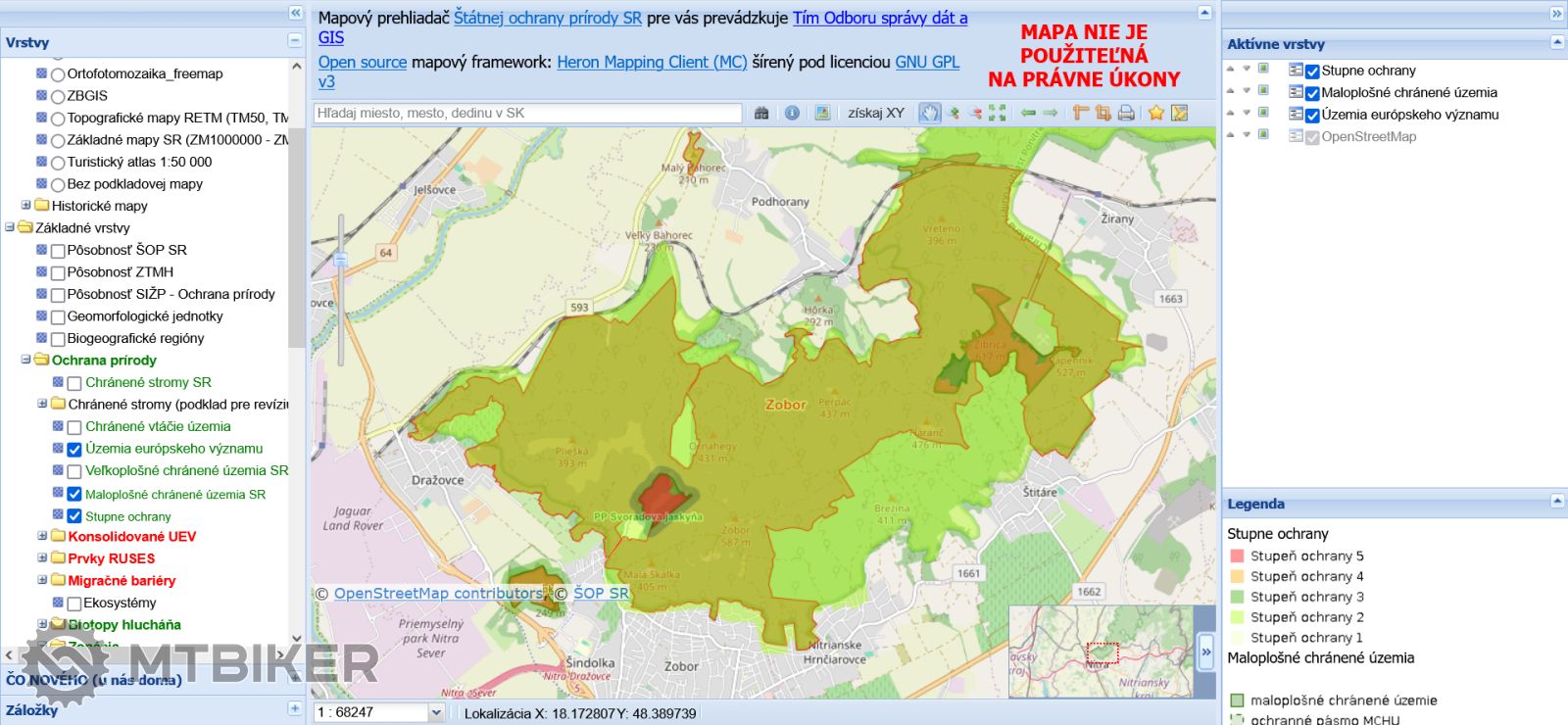Click the získaj XY button
This screenshot has height=725, width=1568.
click(x=876, y=113)
